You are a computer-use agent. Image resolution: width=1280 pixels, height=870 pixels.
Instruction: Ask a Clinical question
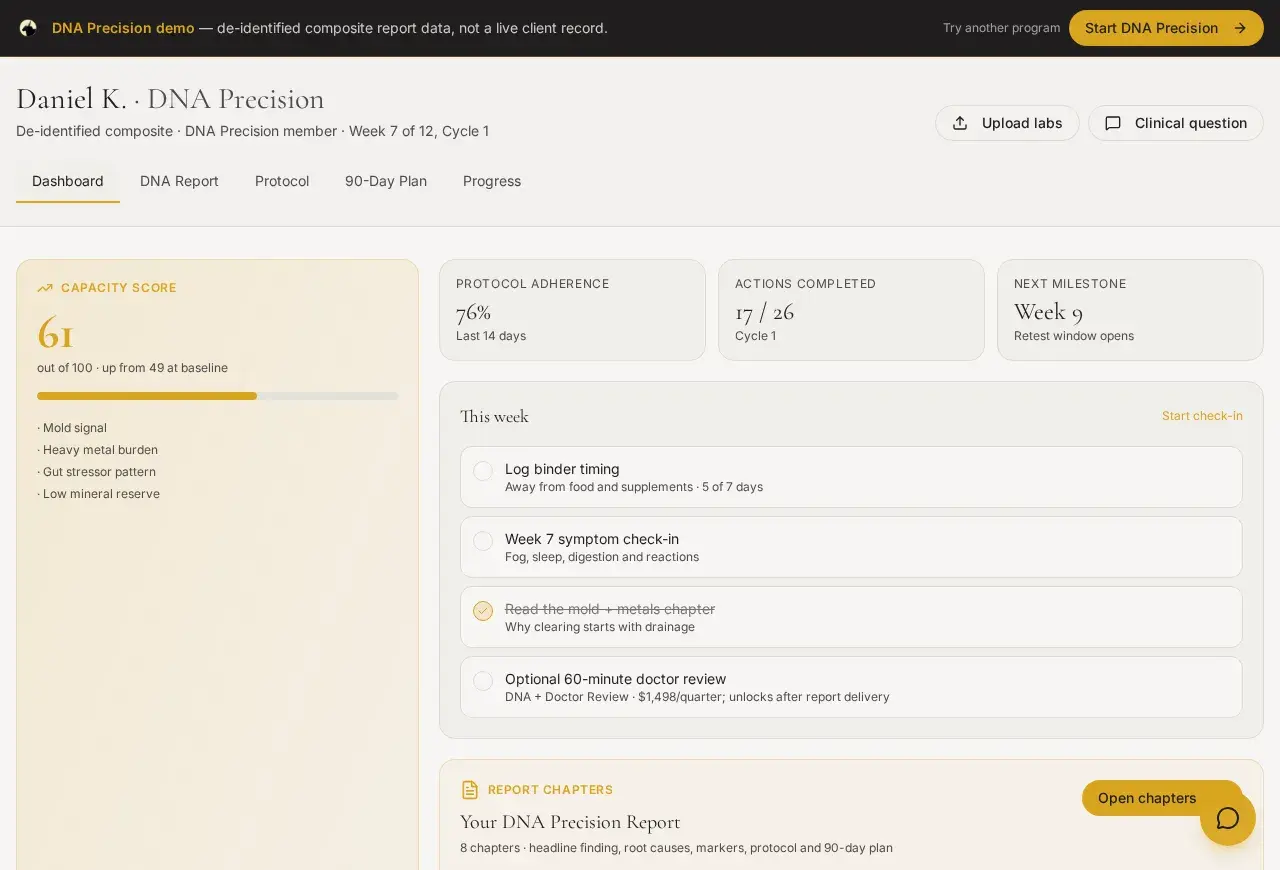pos(1176,123)
